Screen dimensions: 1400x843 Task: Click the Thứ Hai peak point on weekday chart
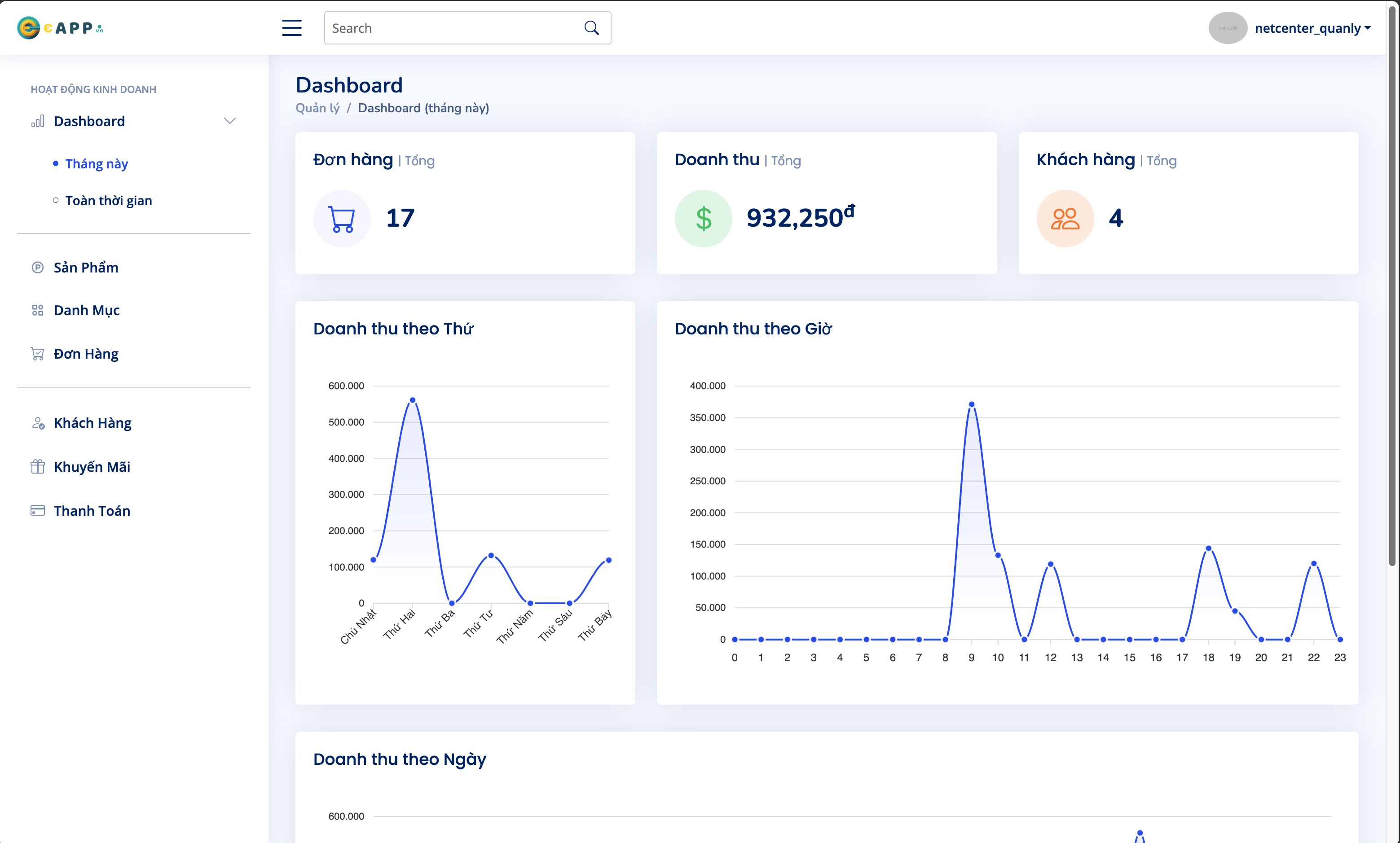click(x=413, y=400)
